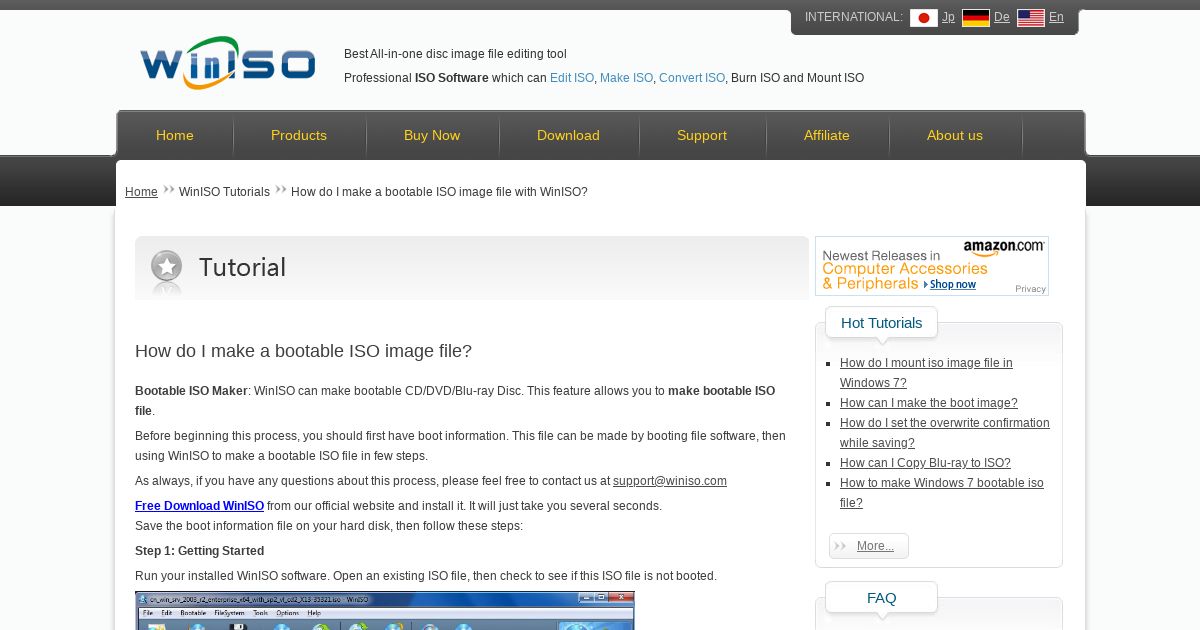This screenshot has width=1200, height=630.
Task: Open the Amazon Computer Accessories ad banner
Action: tap(932, 266)
